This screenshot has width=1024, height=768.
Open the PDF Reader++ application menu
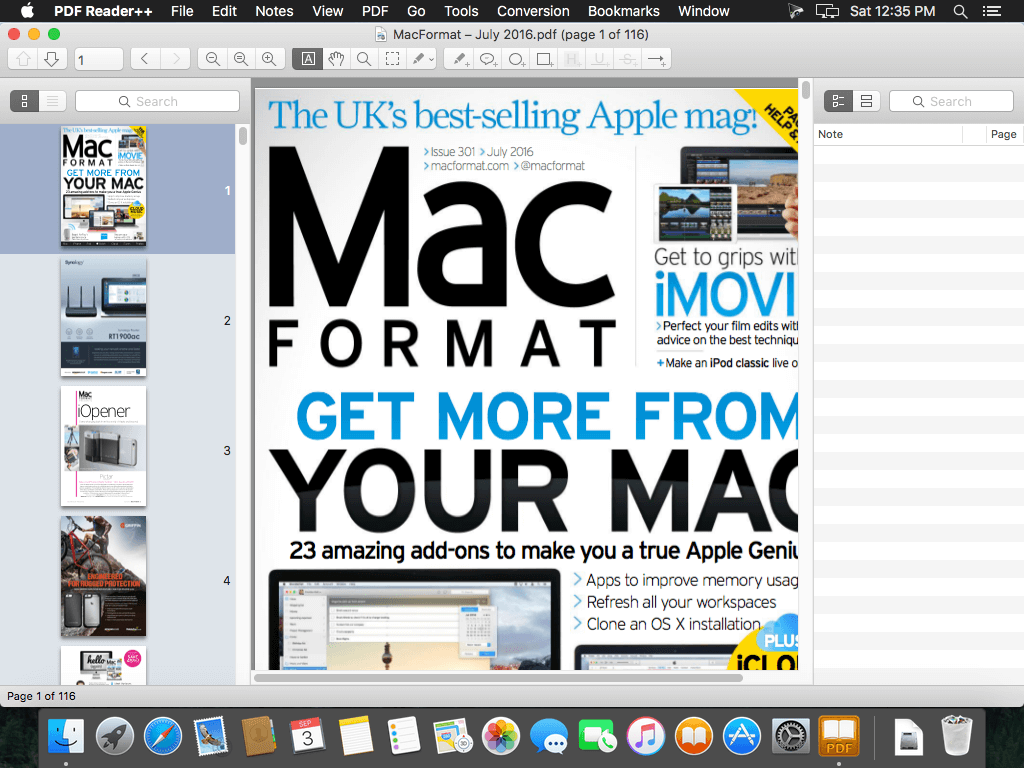click(x=103, y=11)
